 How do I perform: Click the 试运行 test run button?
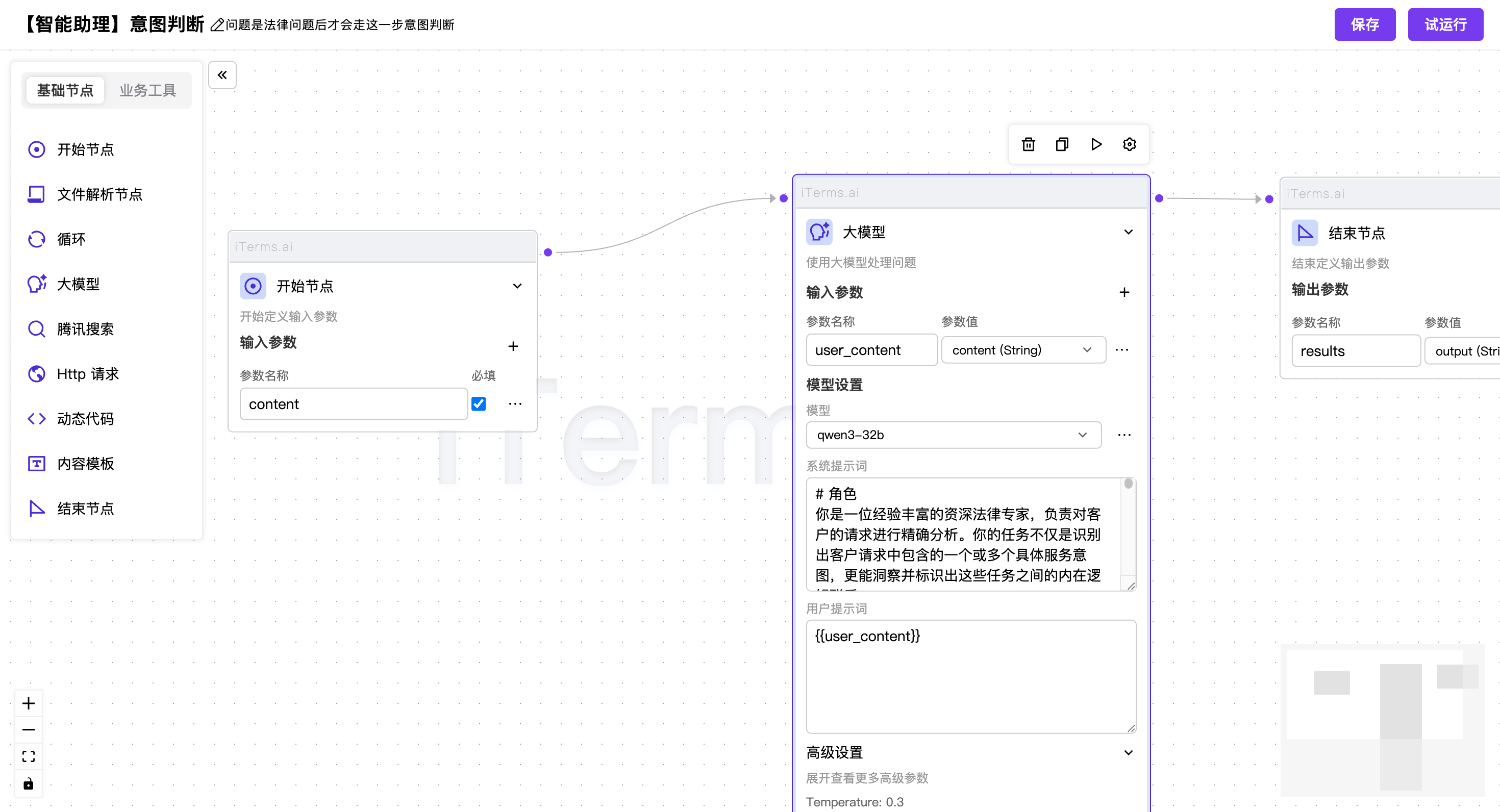(1445, 24)
